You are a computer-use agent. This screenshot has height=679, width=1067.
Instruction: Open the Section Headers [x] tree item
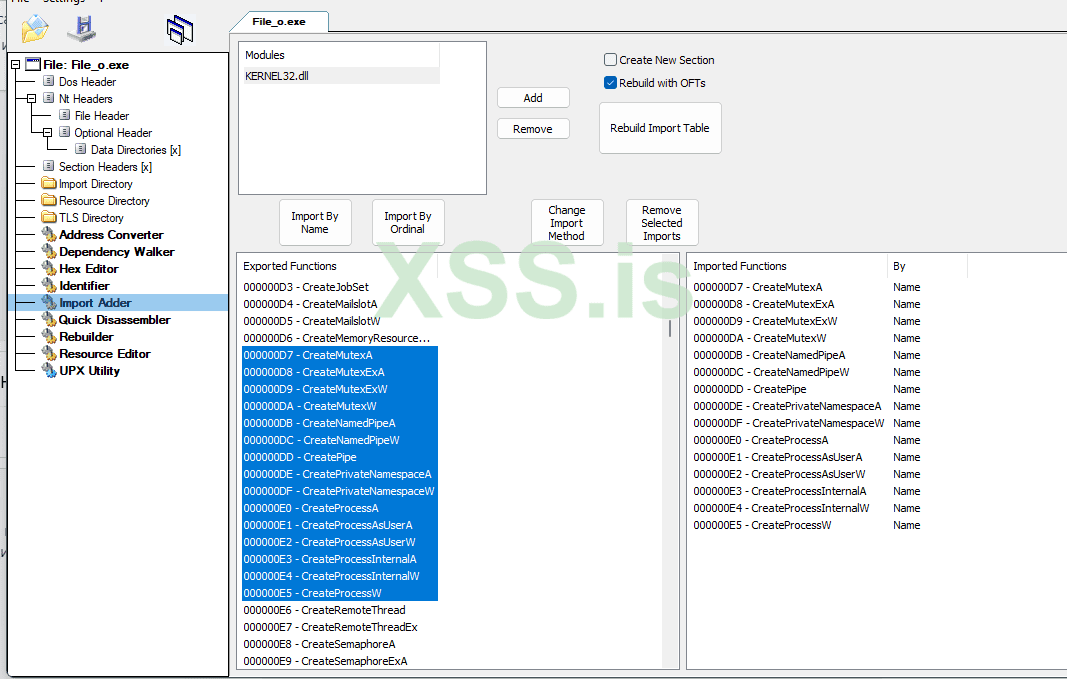(x=105, y=167)
